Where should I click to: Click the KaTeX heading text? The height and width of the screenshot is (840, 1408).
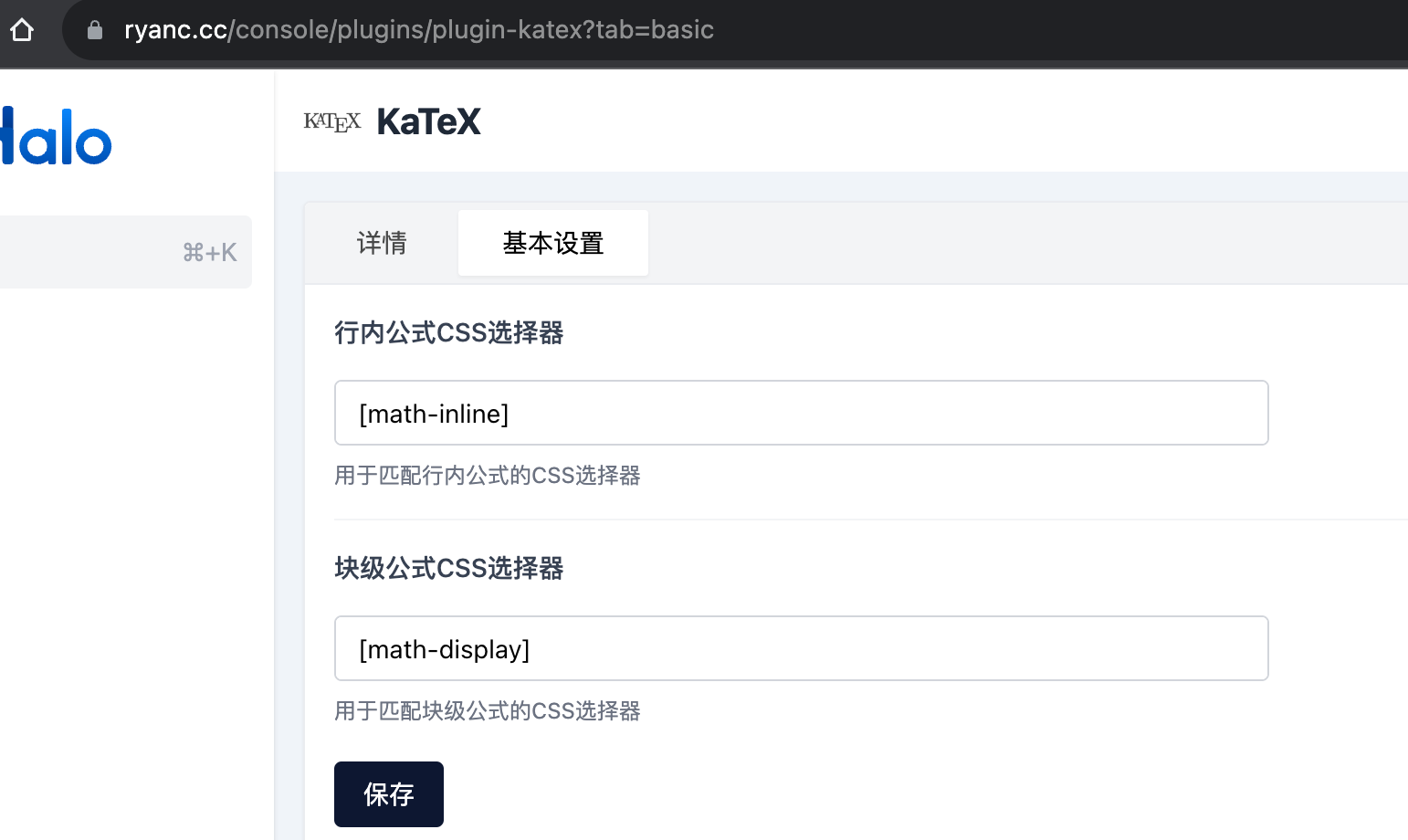428,121
